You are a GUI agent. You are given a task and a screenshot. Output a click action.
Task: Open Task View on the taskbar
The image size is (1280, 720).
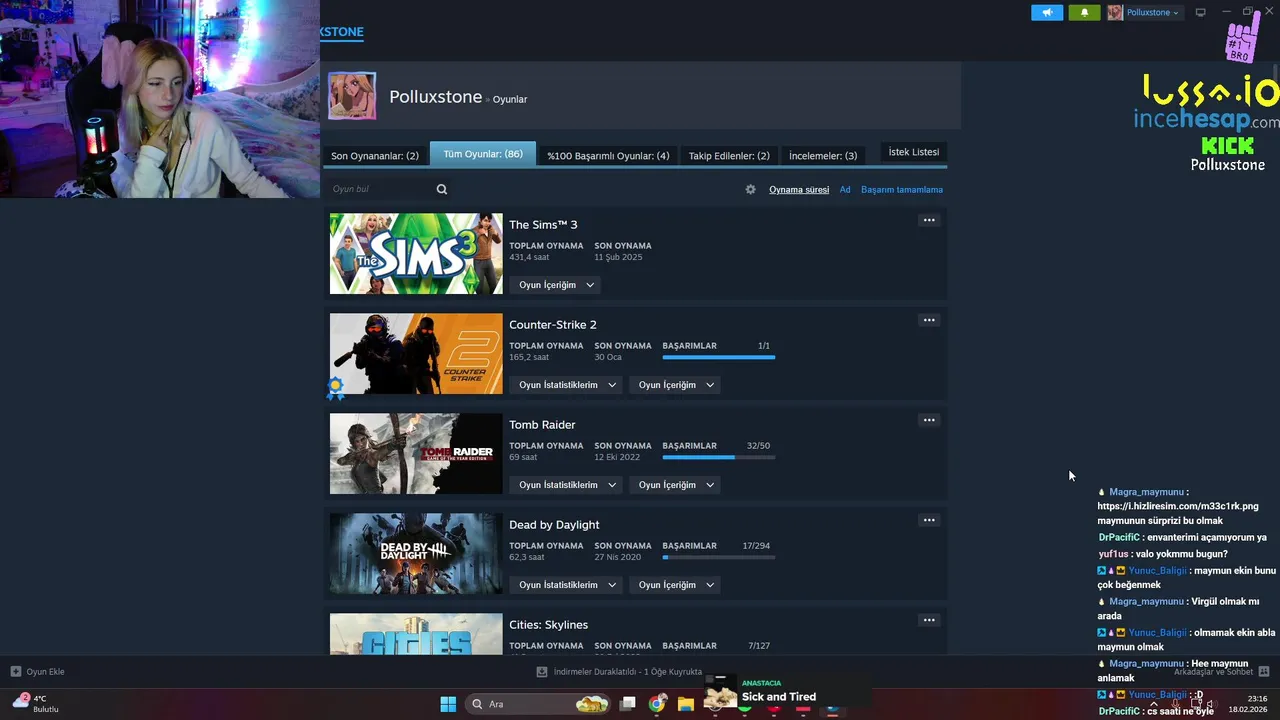(628, 704)
